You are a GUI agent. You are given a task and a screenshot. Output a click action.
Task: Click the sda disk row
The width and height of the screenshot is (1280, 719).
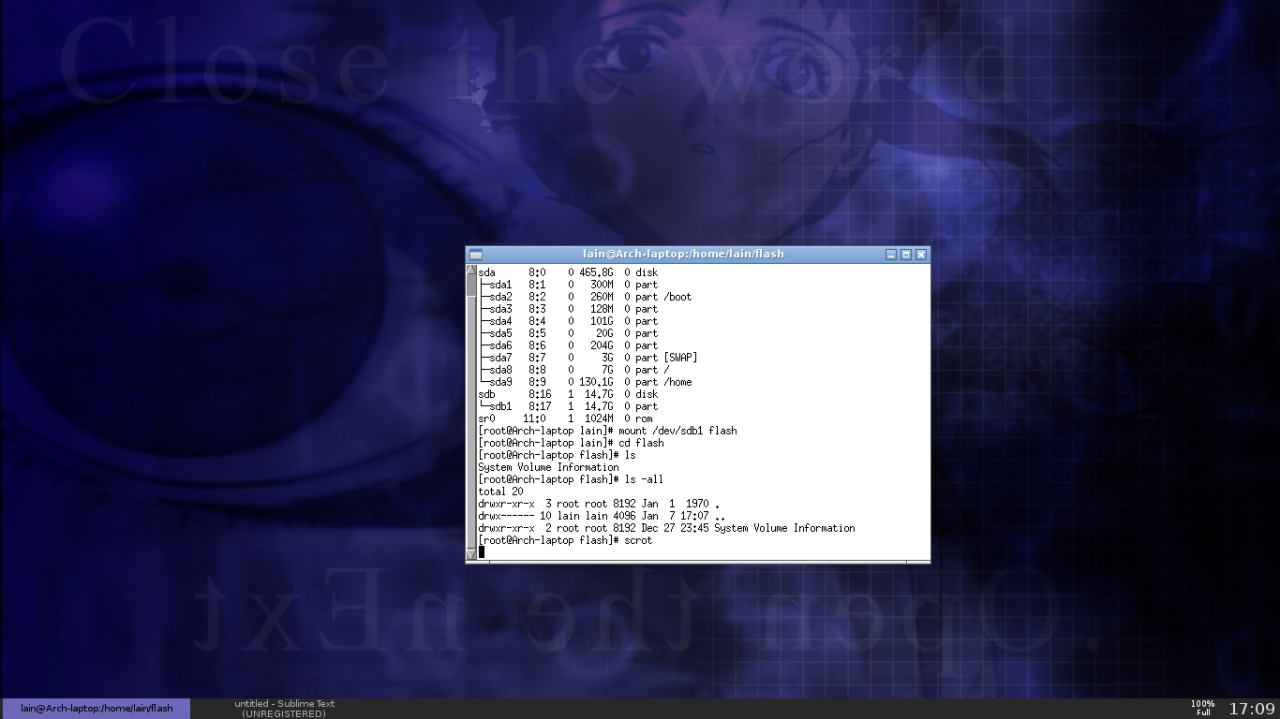[568, 272]
